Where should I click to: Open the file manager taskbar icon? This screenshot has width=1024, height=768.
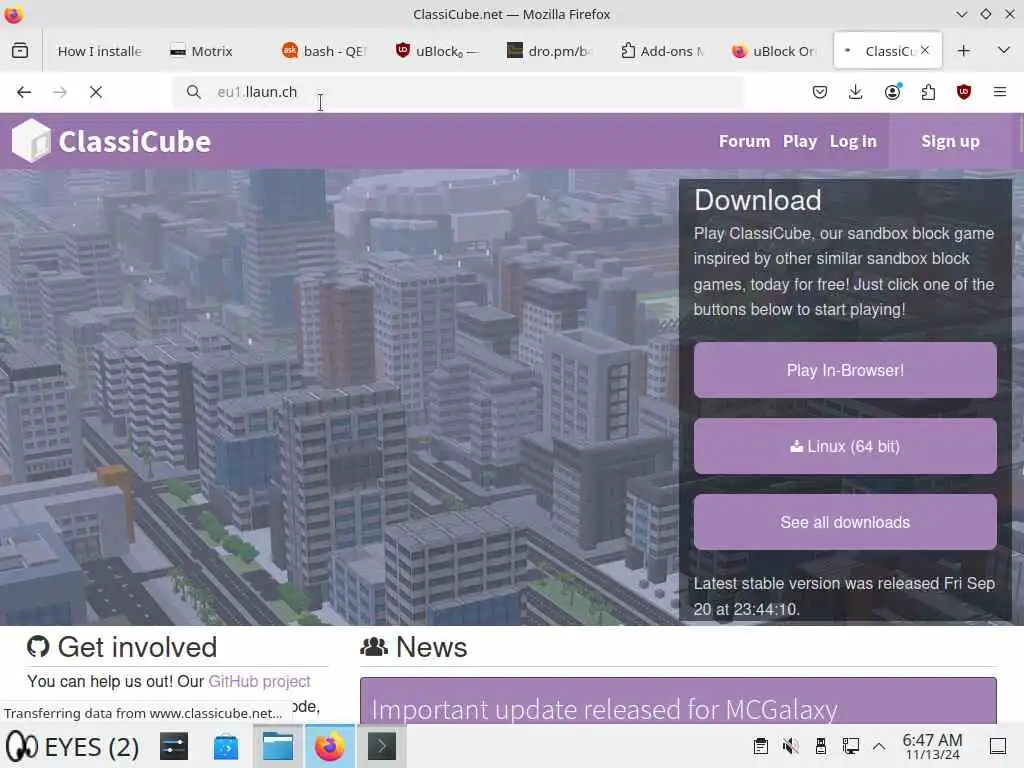[x=278, y=747]
